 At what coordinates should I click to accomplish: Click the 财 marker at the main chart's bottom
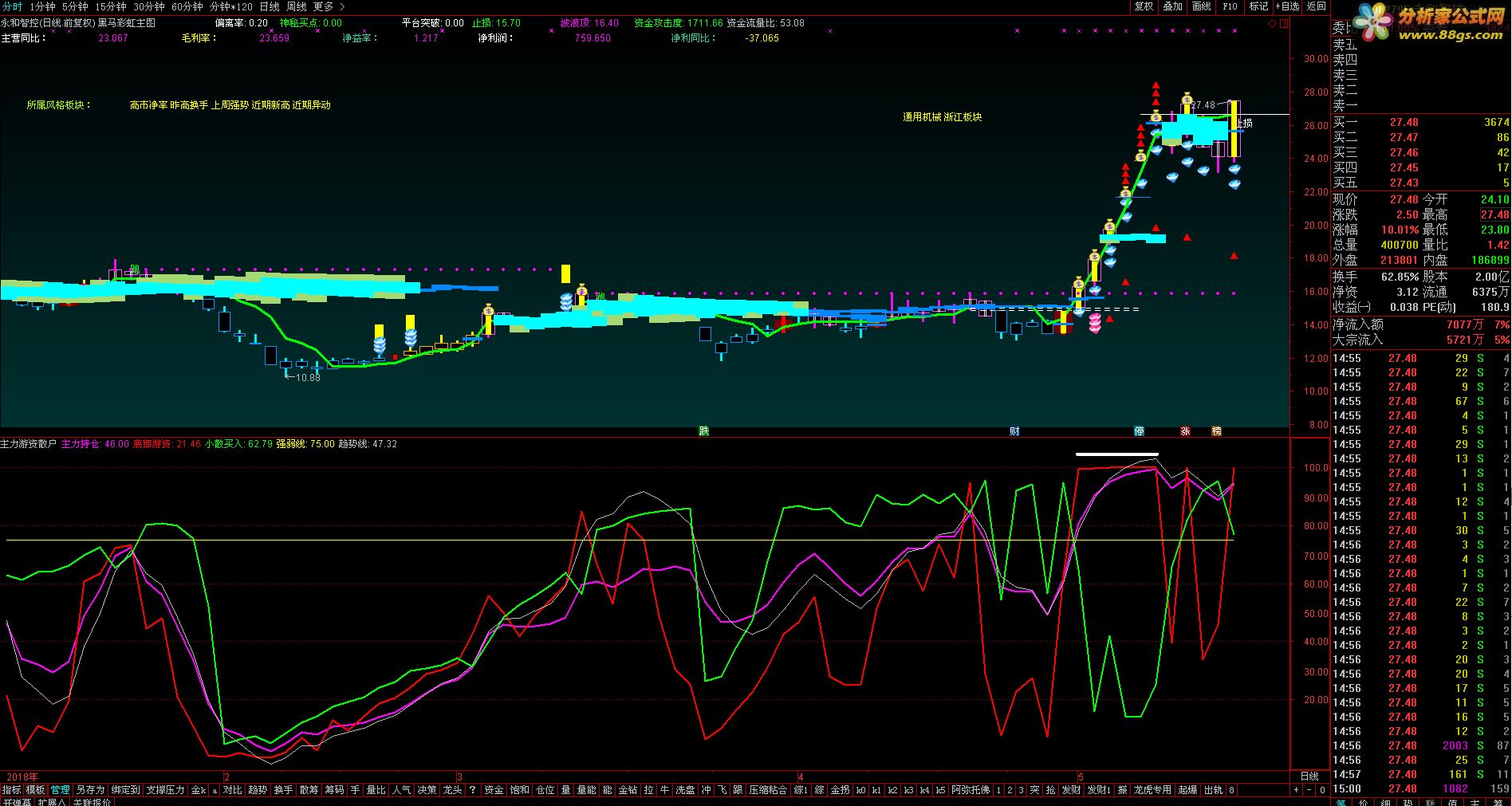1014,431
